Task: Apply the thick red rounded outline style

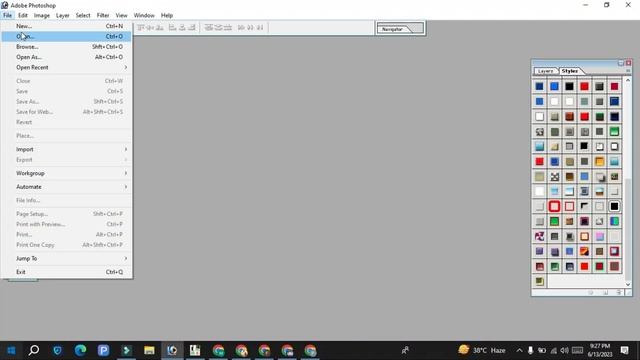Action: click(554, 207)
